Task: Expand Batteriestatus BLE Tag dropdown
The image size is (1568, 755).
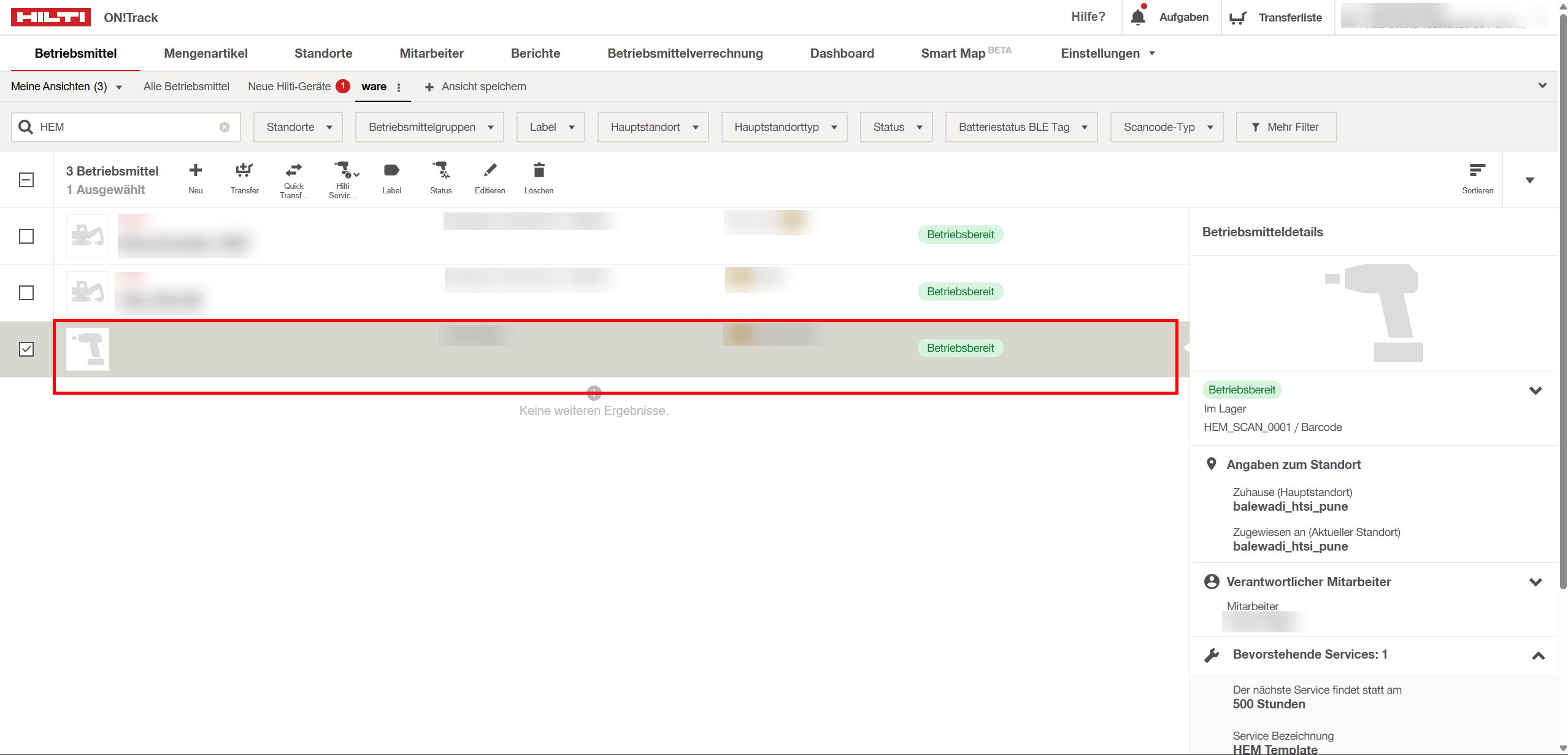Action: coord(1021,127)
